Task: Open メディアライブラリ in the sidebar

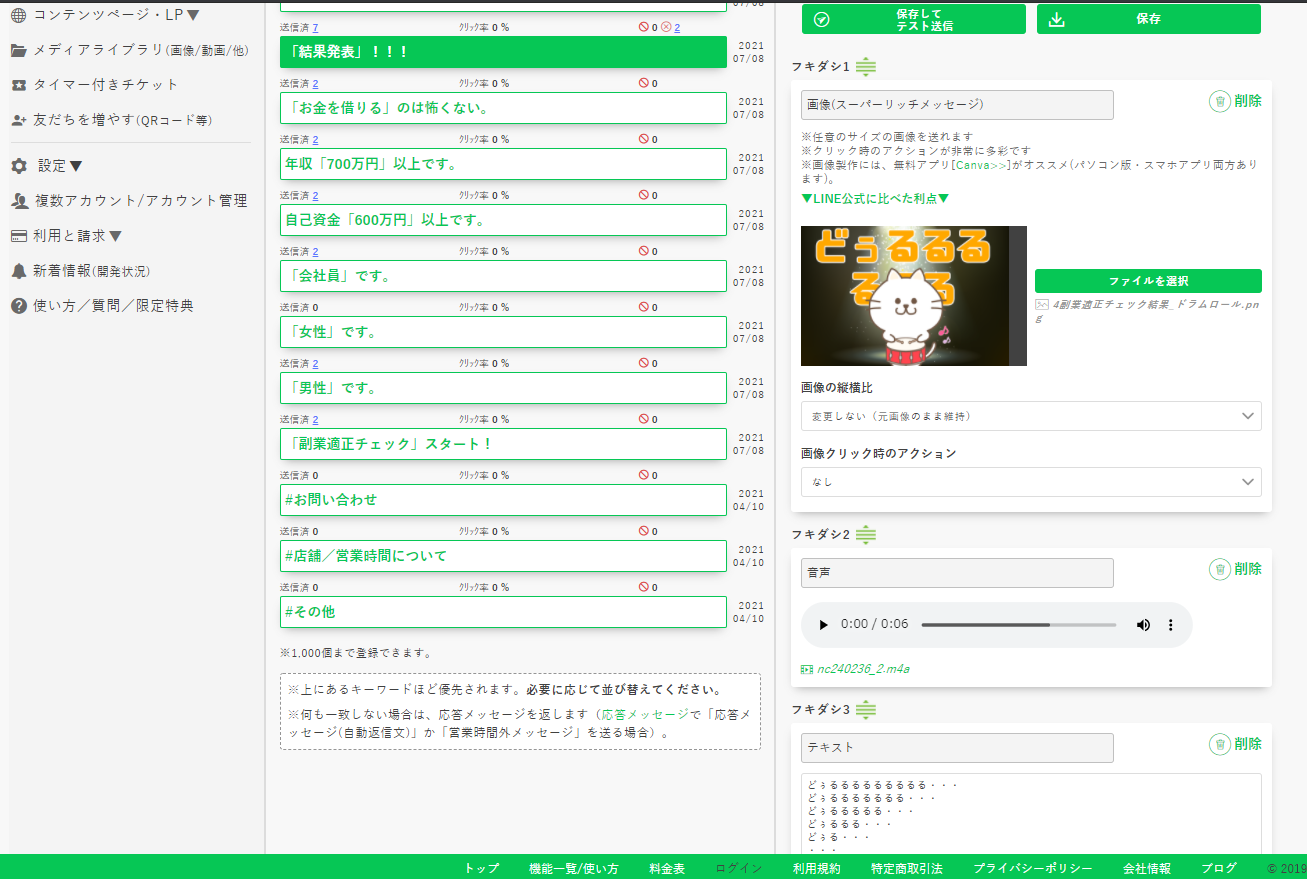Action: (x=128, y=50)
